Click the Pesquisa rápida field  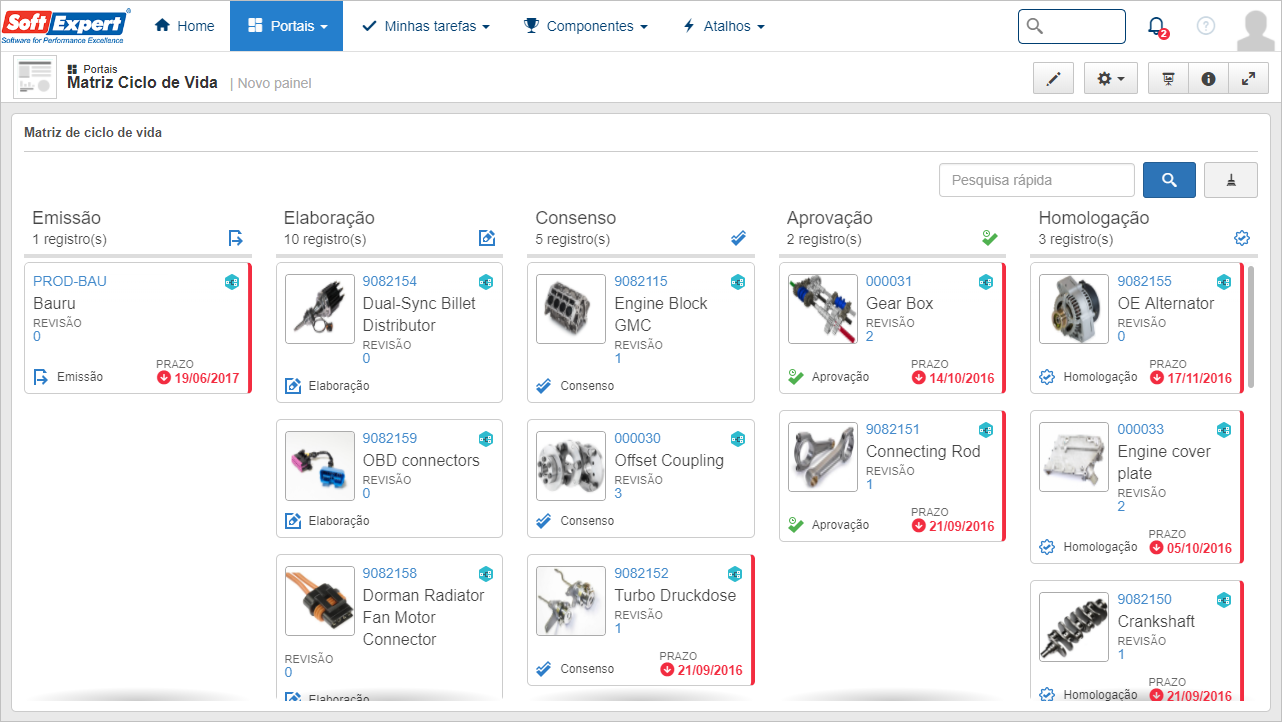click(x=1037, y=180)
